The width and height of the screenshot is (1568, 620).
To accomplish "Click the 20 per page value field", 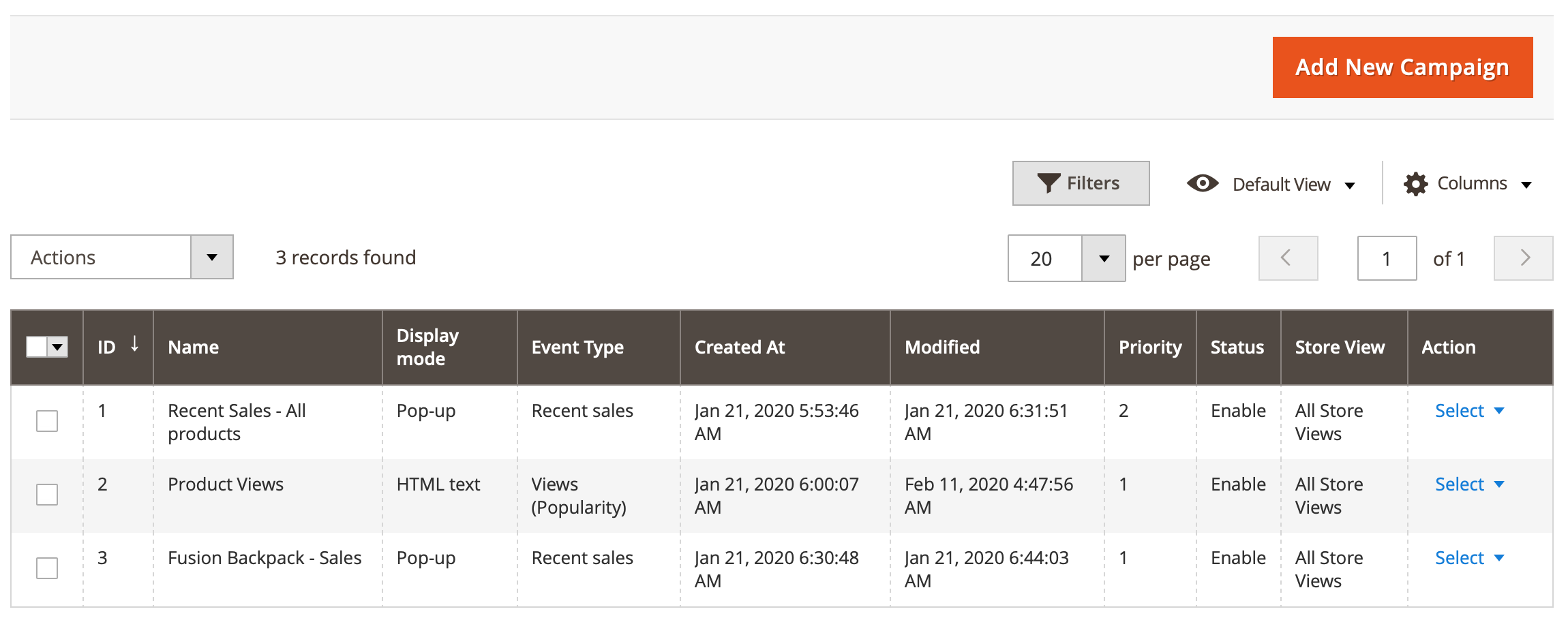I will pos(1045,258).
